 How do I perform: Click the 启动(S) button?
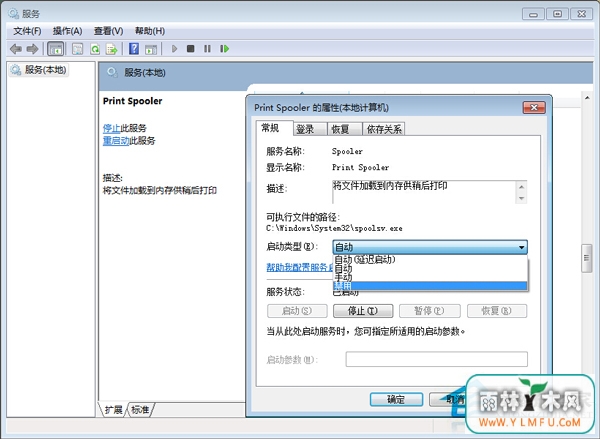coord(297,311)
